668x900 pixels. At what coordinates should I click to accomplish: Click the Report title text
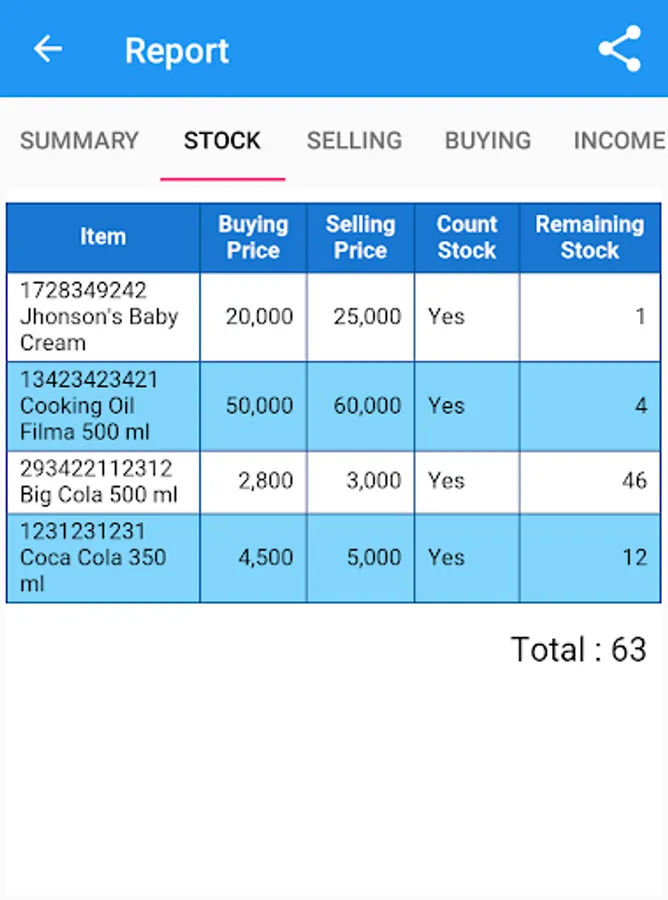click(177, 51)
